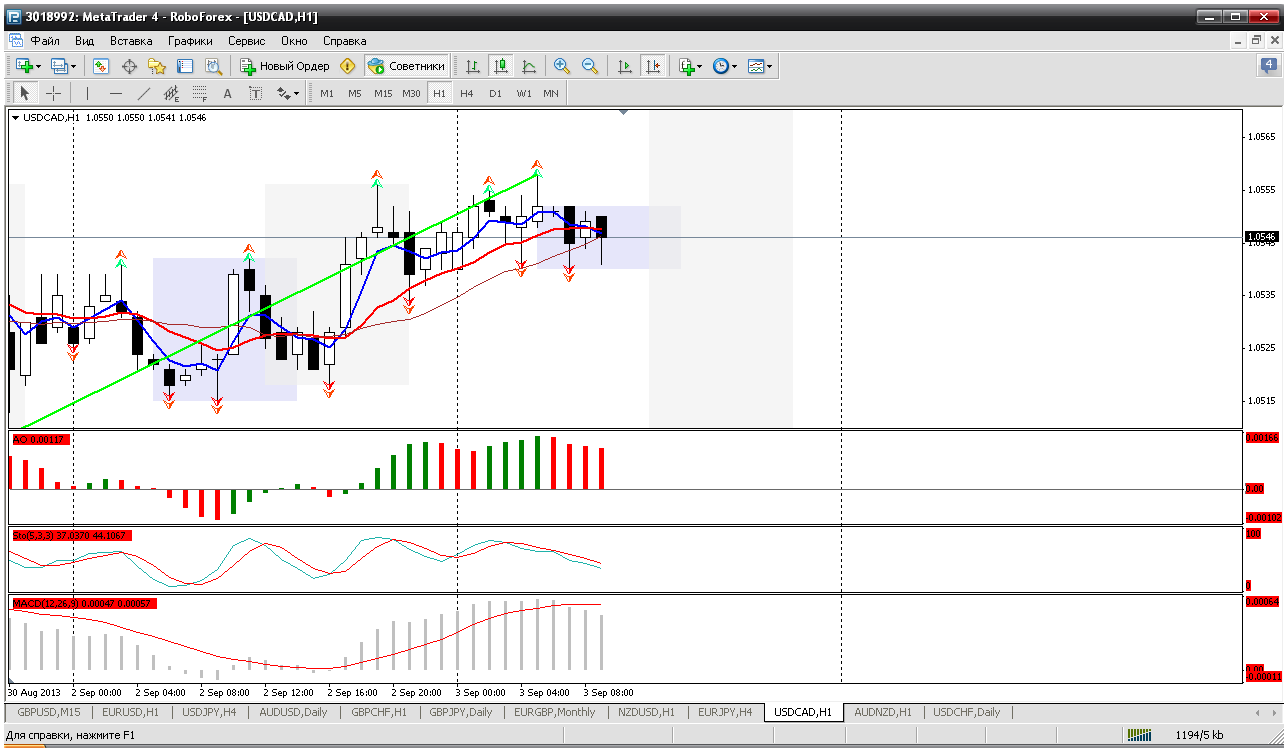Switch to USDCHF,Daily chart tab
1288x748 pixels.
point(966,712)
